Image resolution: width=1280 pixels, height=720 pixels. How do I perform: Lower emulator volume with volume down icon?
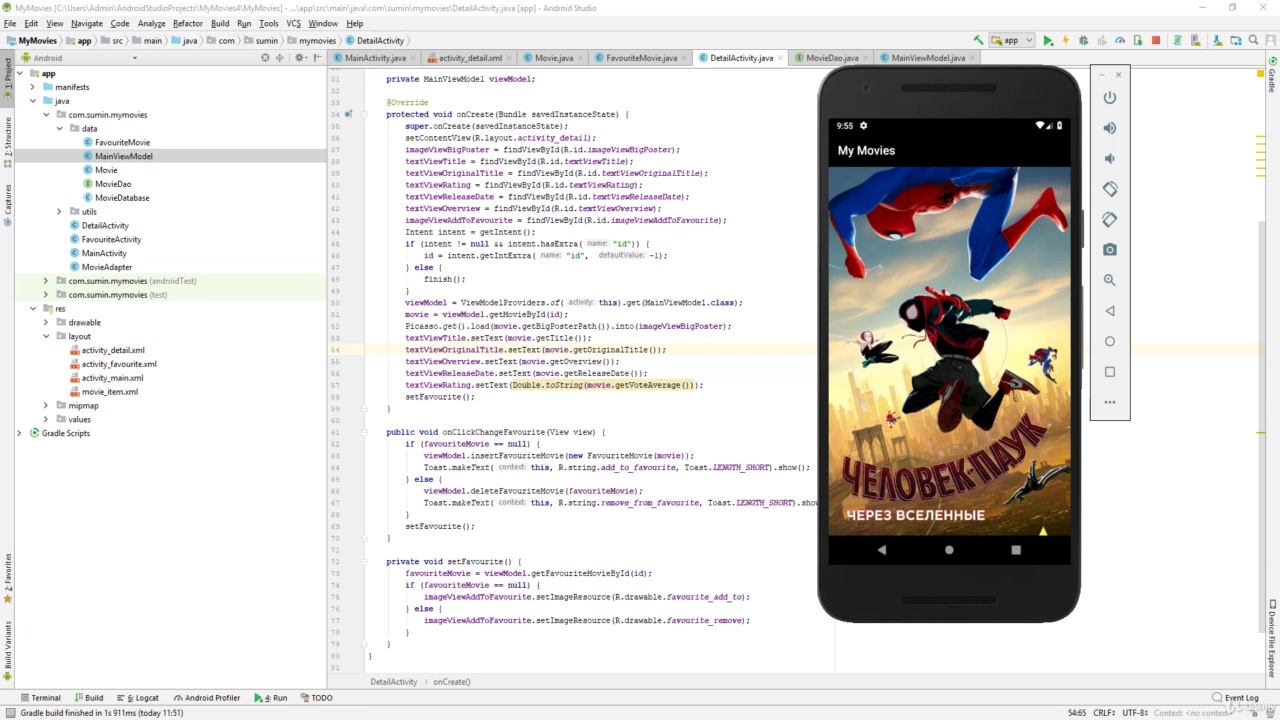click(1110, 158)
